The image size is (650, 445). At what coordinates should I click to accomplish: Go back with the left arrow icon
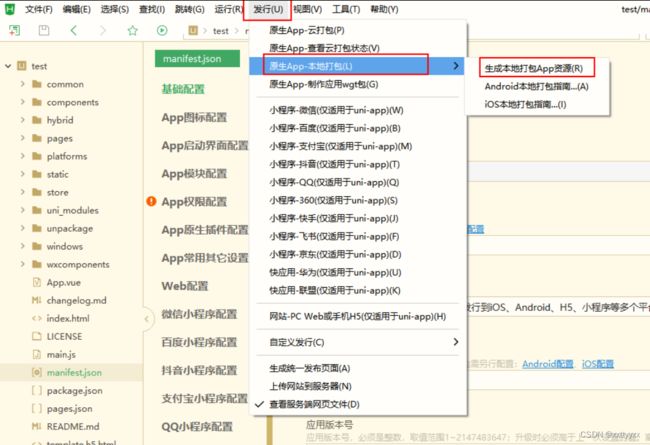click(74, 30)
